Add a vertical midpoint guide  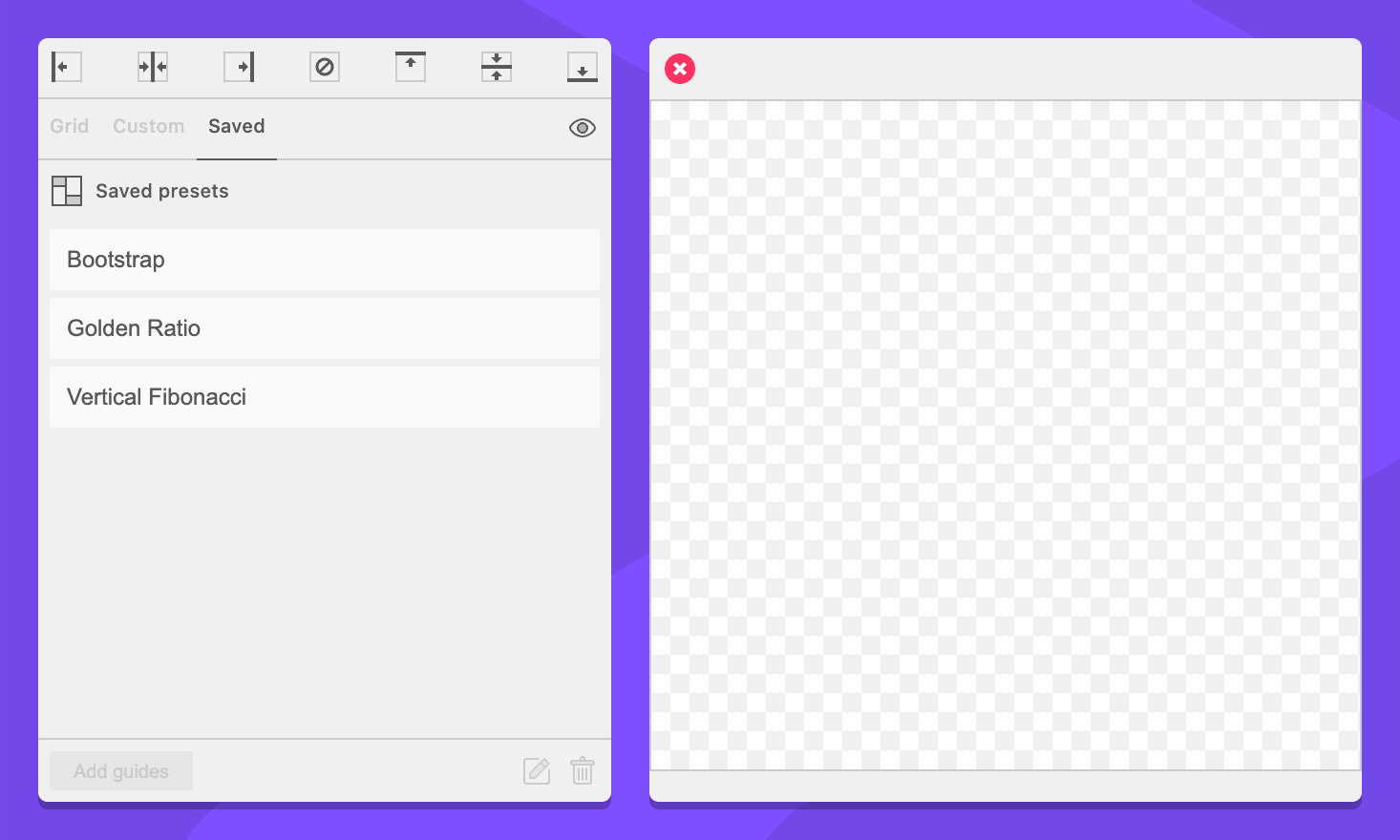pos(152,67)
